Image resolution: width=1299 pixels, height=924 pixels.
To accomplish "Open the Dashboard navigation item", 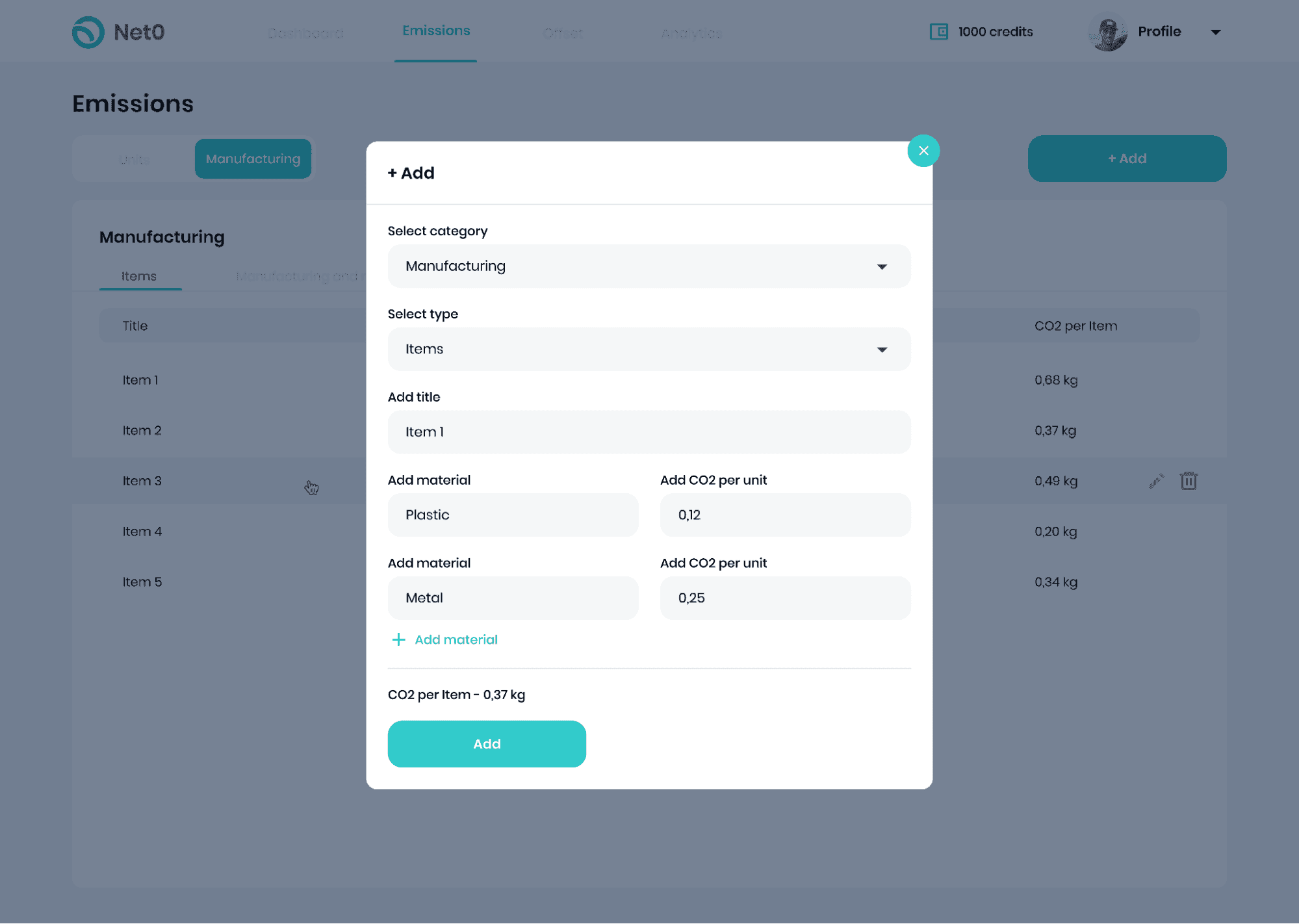I will (x=306, y=32).
